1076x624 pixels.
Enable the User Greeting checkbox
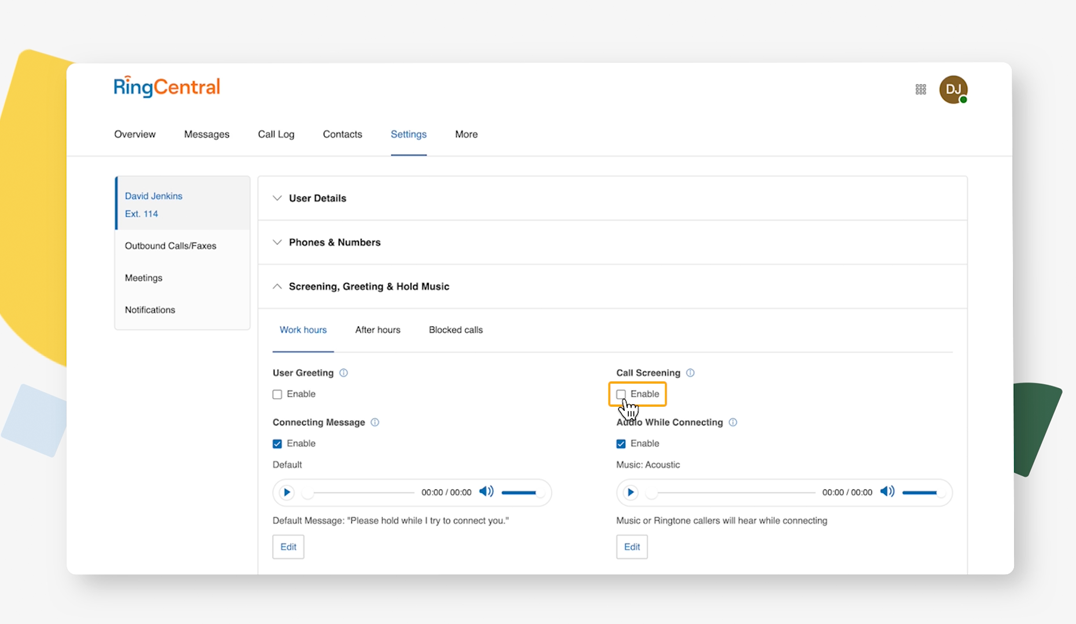click(x=277, y=394)
